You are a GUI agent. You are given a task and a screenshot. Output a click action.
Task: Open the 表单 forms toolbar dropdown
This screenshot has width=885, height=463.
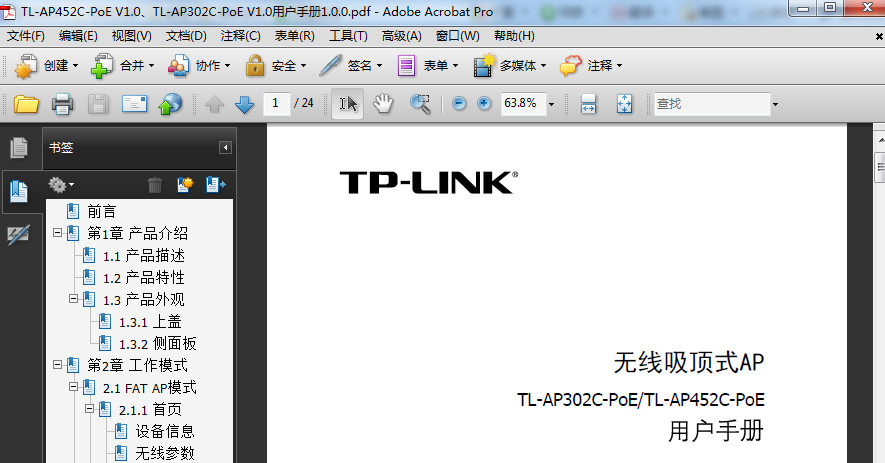tap(427, 66)
